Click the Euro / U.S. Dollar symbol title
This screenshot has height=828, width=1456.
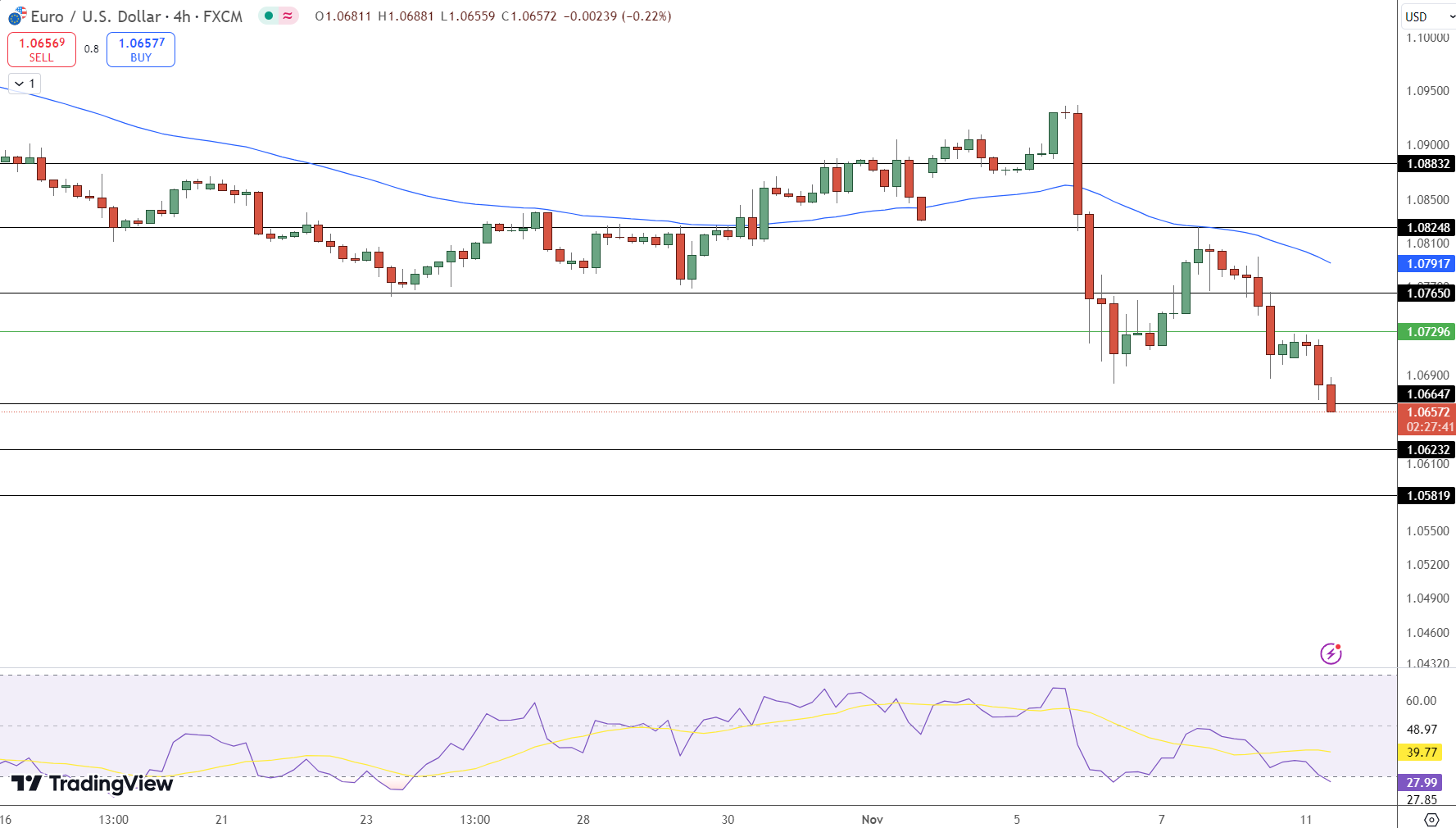click(96, 16)
